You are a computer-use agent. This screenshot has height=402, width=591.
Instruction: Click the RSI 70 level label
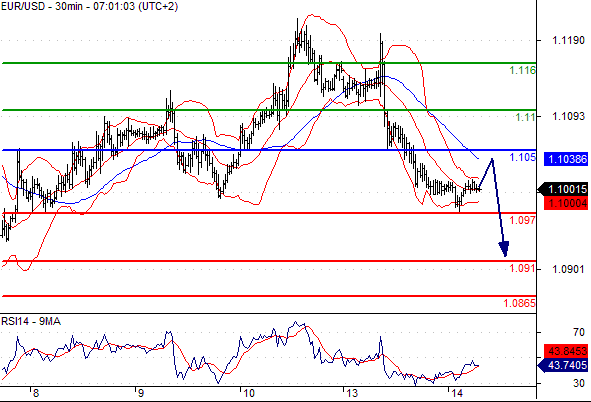pos(579,332)
